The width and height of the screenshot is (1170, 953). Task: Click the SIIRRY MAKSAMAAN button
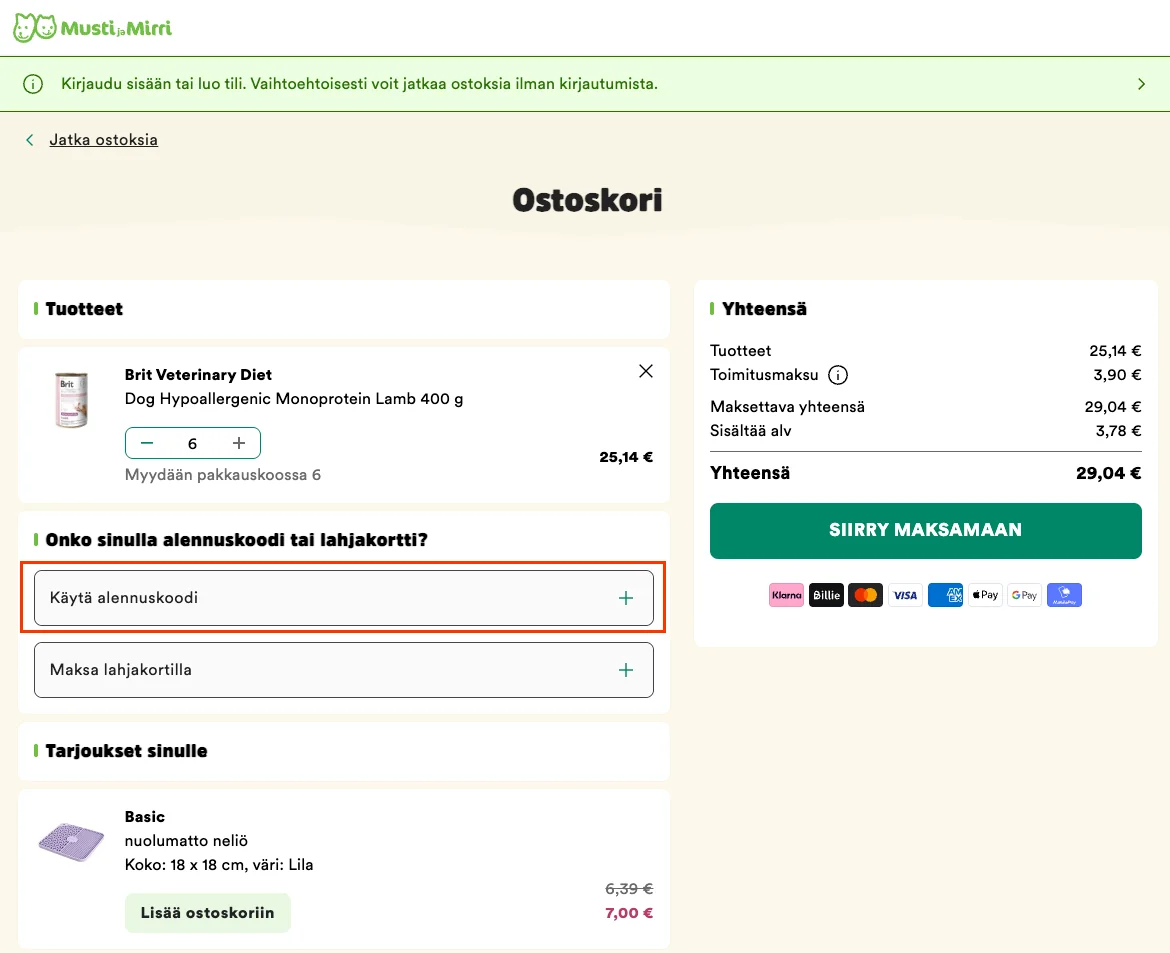925,531
